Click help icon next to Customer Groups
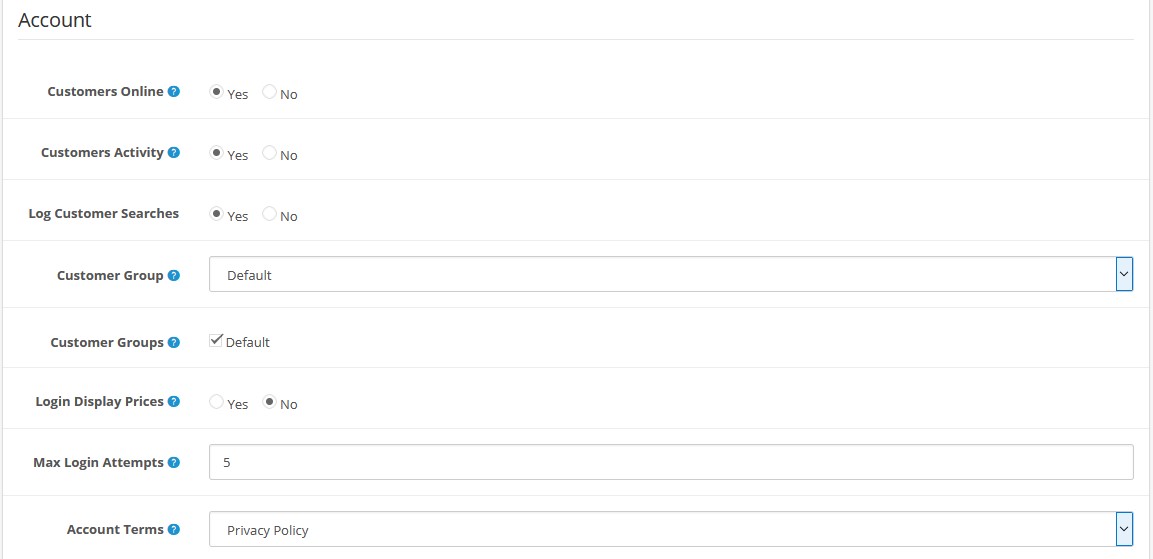The image size is (1153, 559). 174,343
